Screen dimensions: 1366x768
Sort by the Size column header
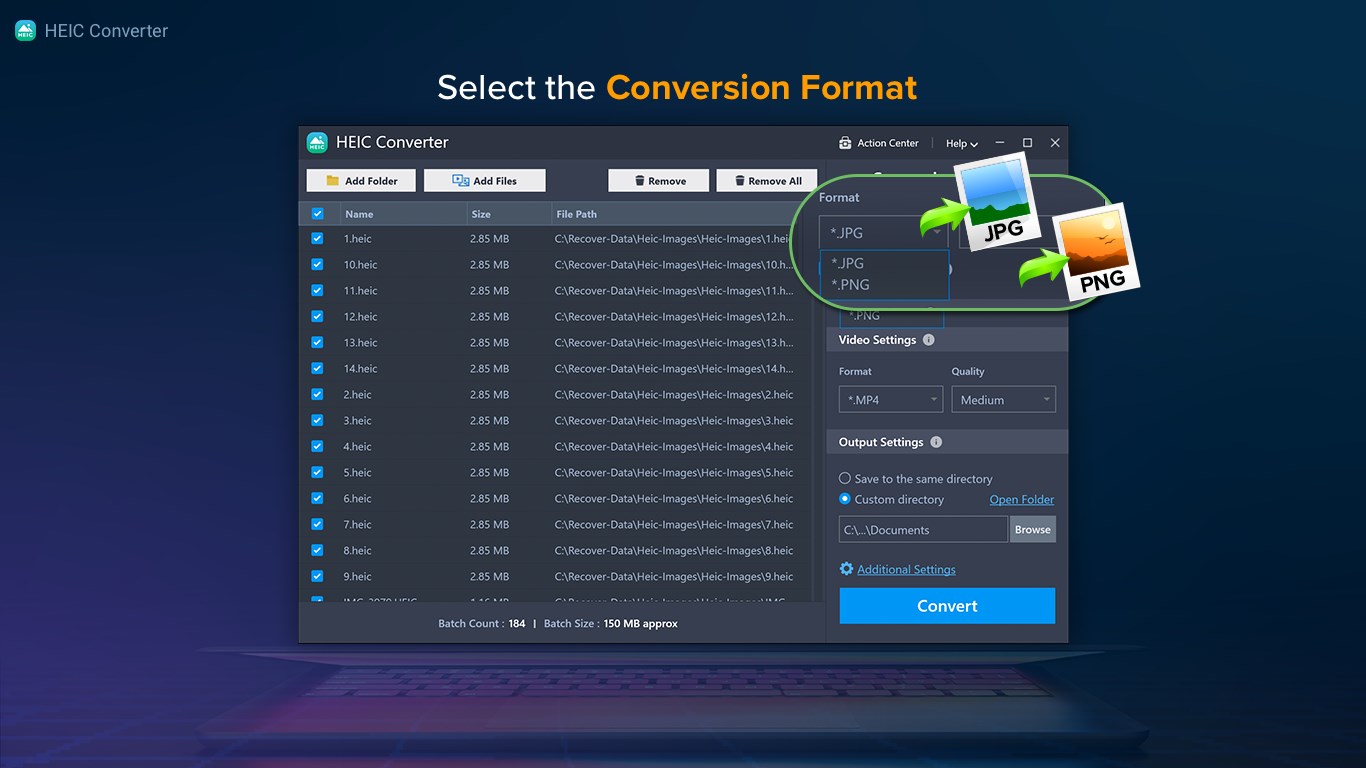pos(507,214)
